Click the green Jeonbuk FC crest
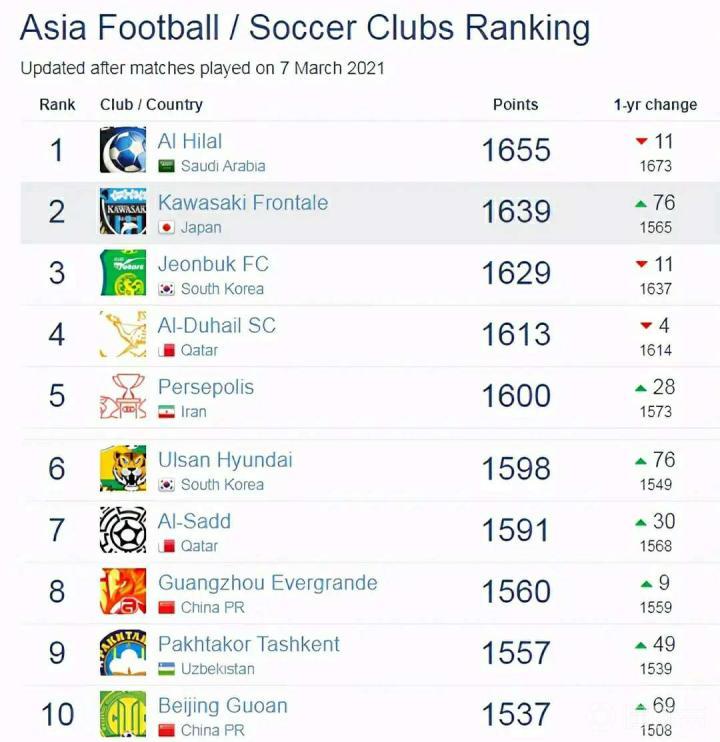The height and width of the screenshot is (742, 720). coord(123,273)
